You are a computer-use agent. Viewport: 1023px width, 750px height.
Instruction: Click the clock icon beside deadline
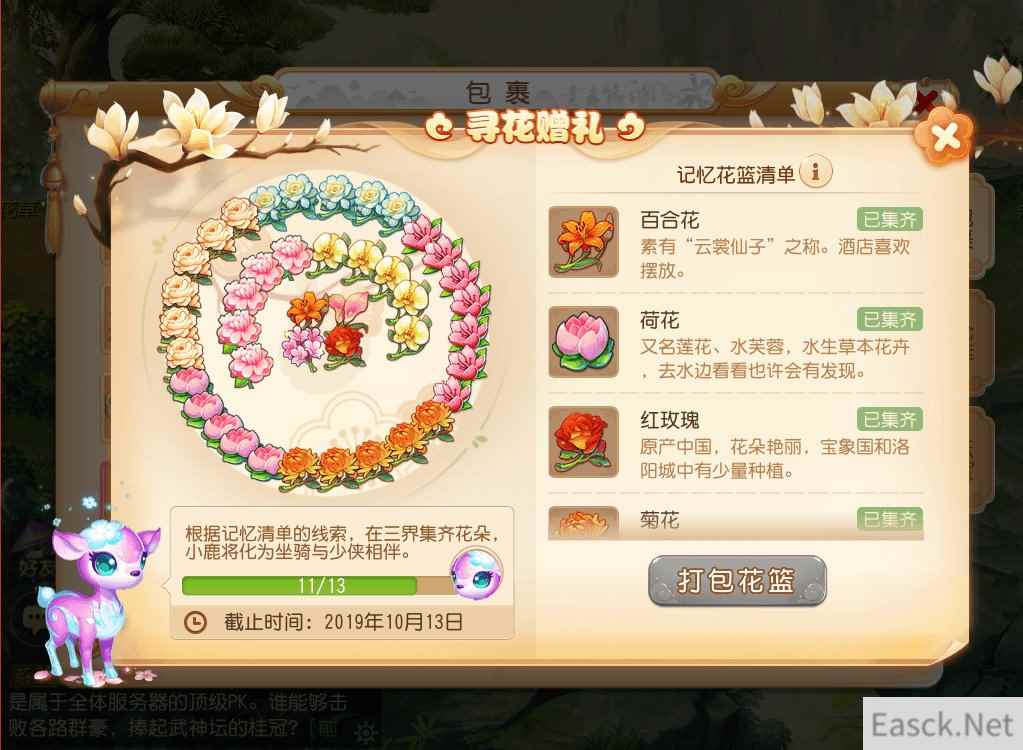195,622
